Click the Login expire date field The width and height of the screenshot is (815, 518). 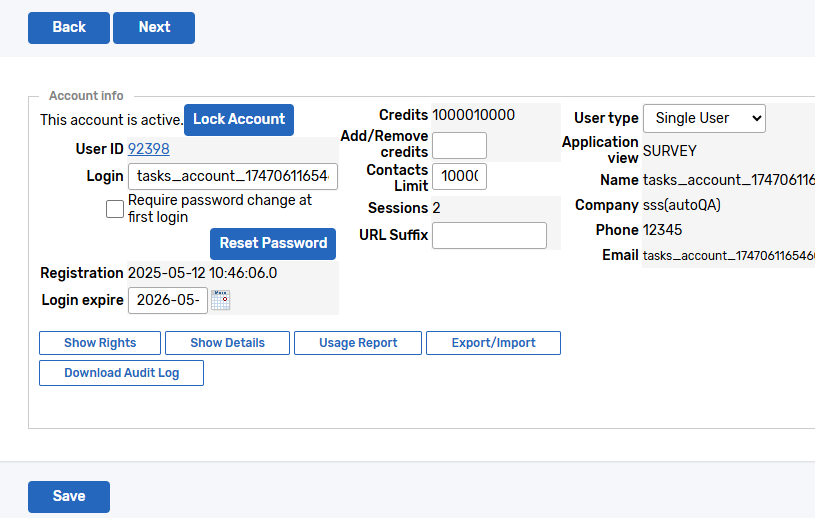point(167,300)
